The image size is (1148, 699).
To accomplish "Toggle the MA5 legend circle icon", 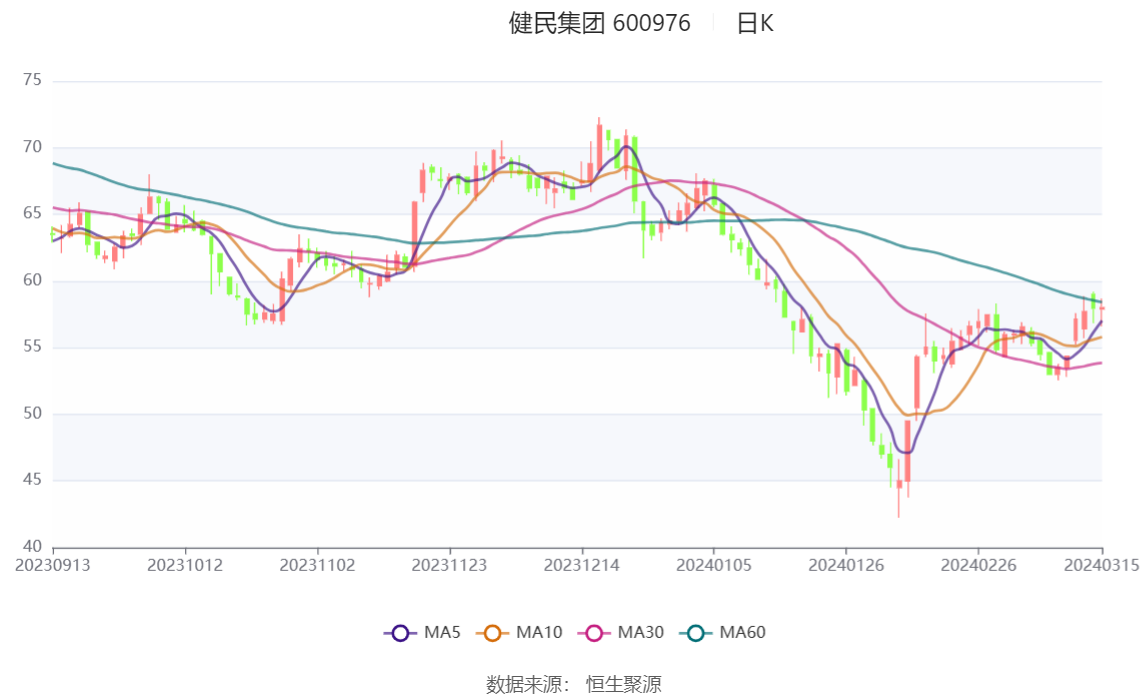I will tap(400, 633).
